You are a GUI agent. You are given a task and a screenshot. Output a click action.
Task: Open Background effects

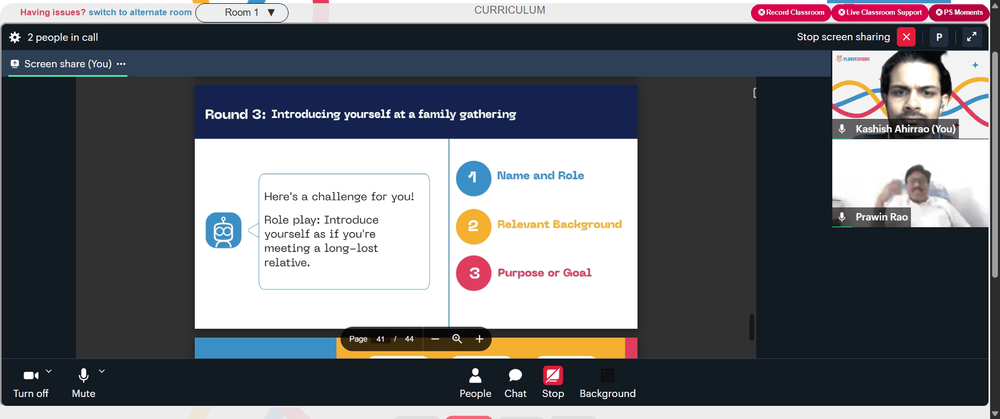[607, 383]
